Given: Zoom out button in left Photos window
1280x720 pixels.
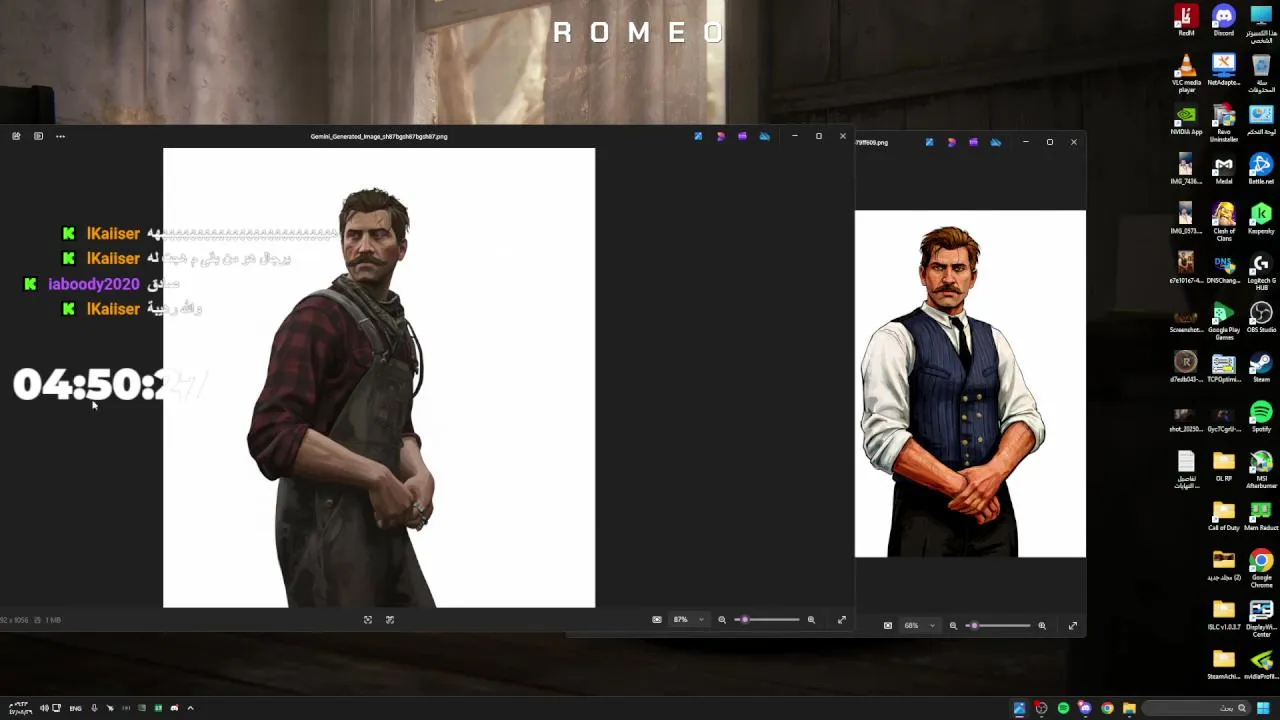Looking at the screenshot, I should click(722, 620).
